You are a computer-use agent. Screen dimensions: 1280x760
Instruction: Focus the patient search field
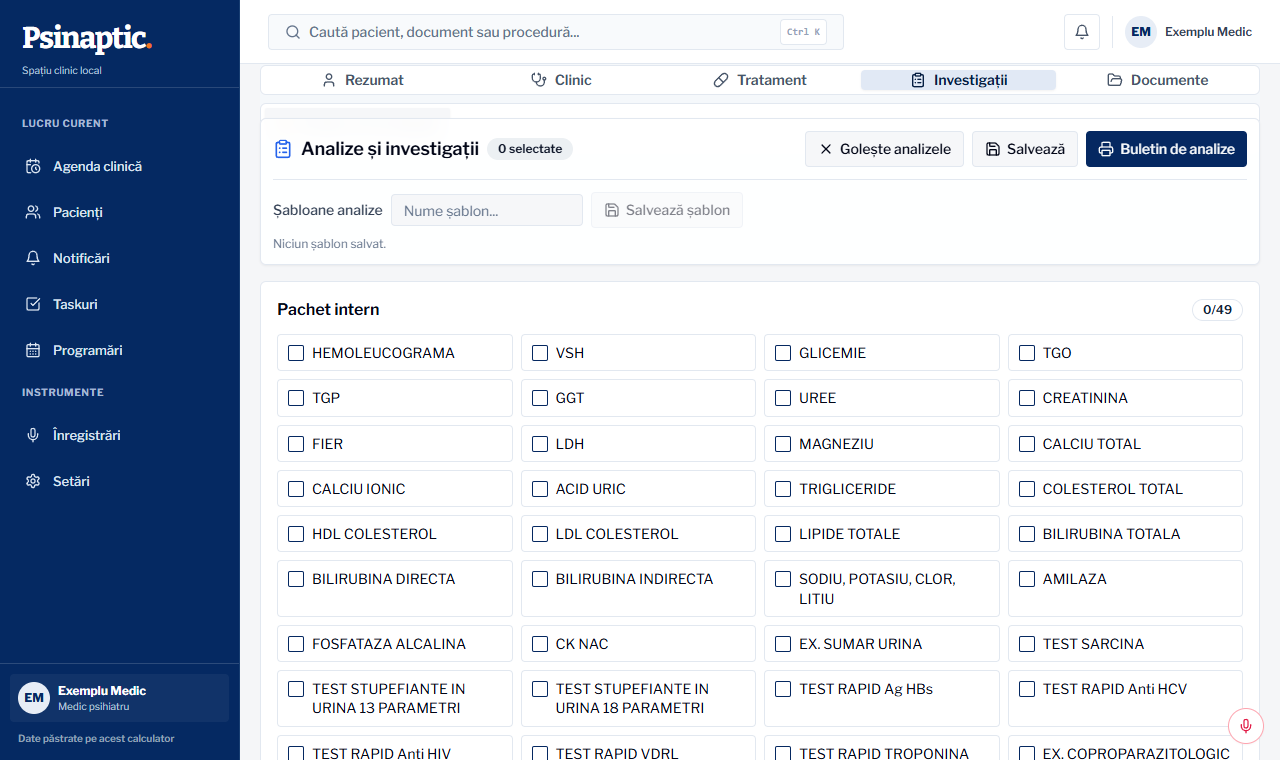(x=556, y=32)
